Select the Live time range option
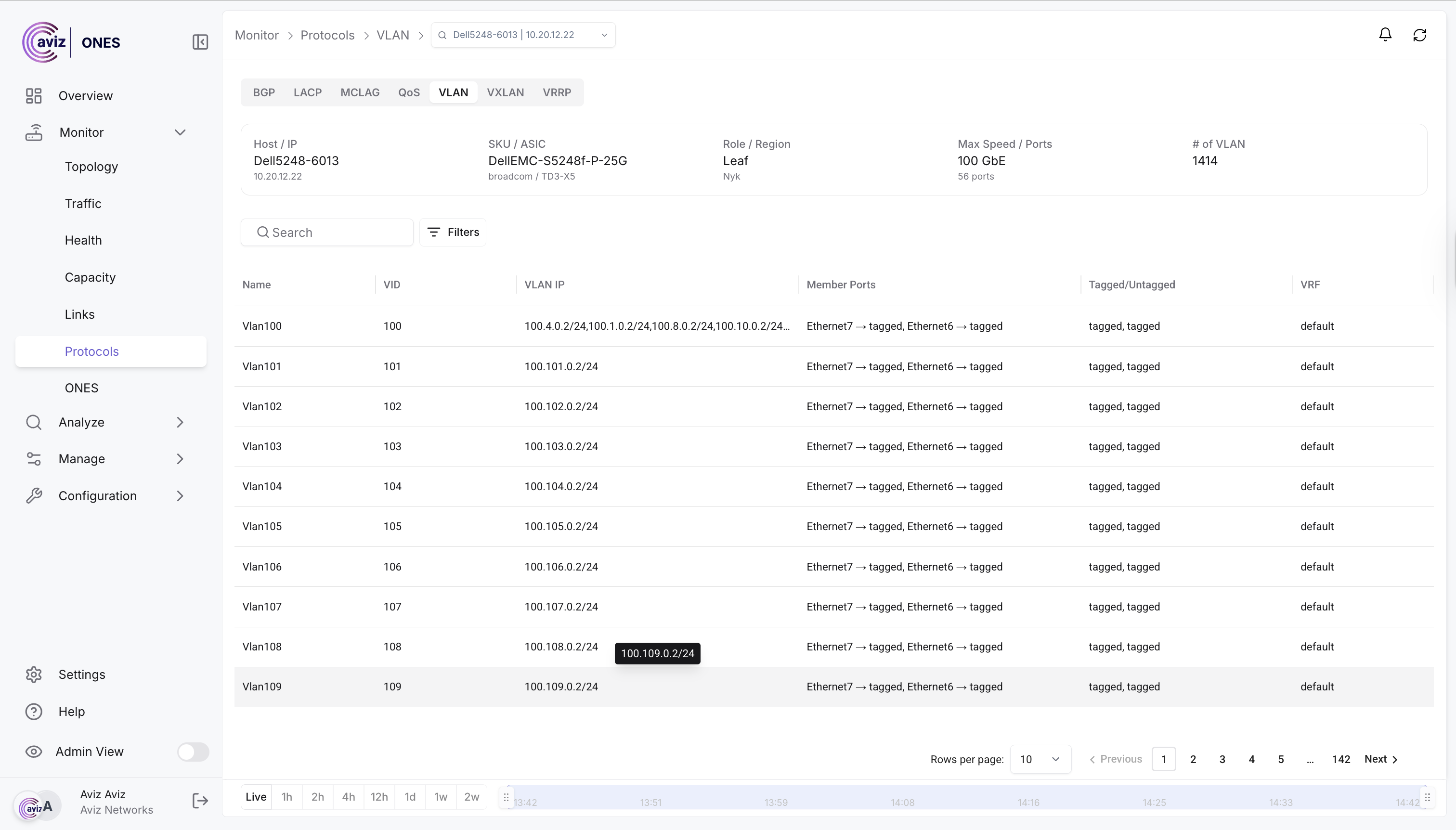The height and width of the screenshot is (830, 1456). click(256, 797)
